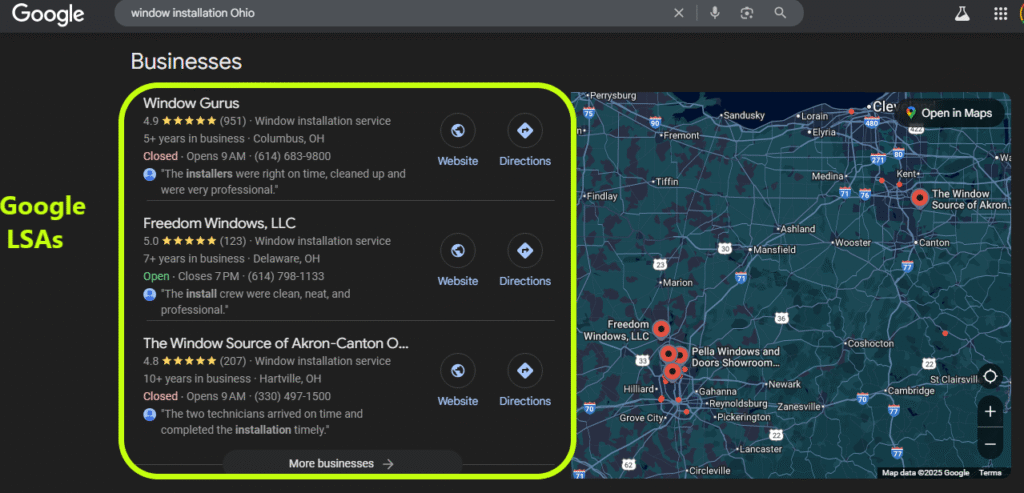1024x493 pixels.
Task: Clear the search box text
Action: click(679, 13)
